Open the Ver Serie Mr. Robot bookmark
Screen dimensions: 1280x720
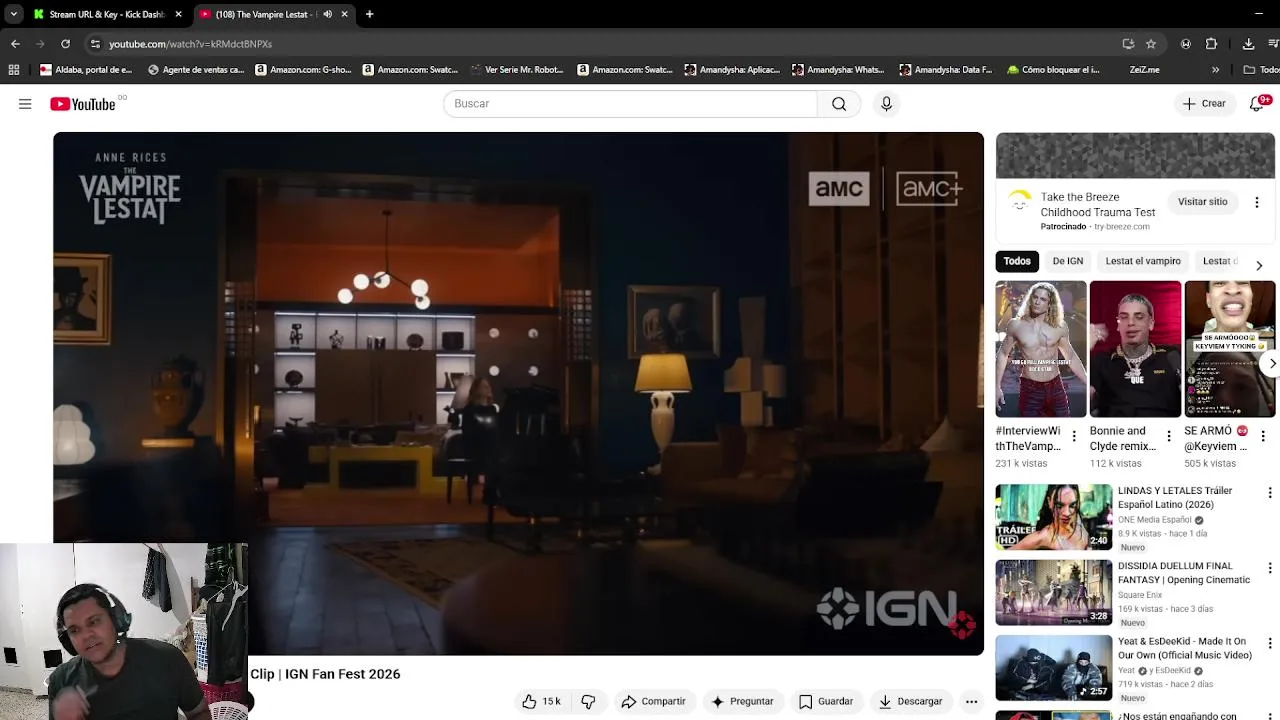click(516, 70)
